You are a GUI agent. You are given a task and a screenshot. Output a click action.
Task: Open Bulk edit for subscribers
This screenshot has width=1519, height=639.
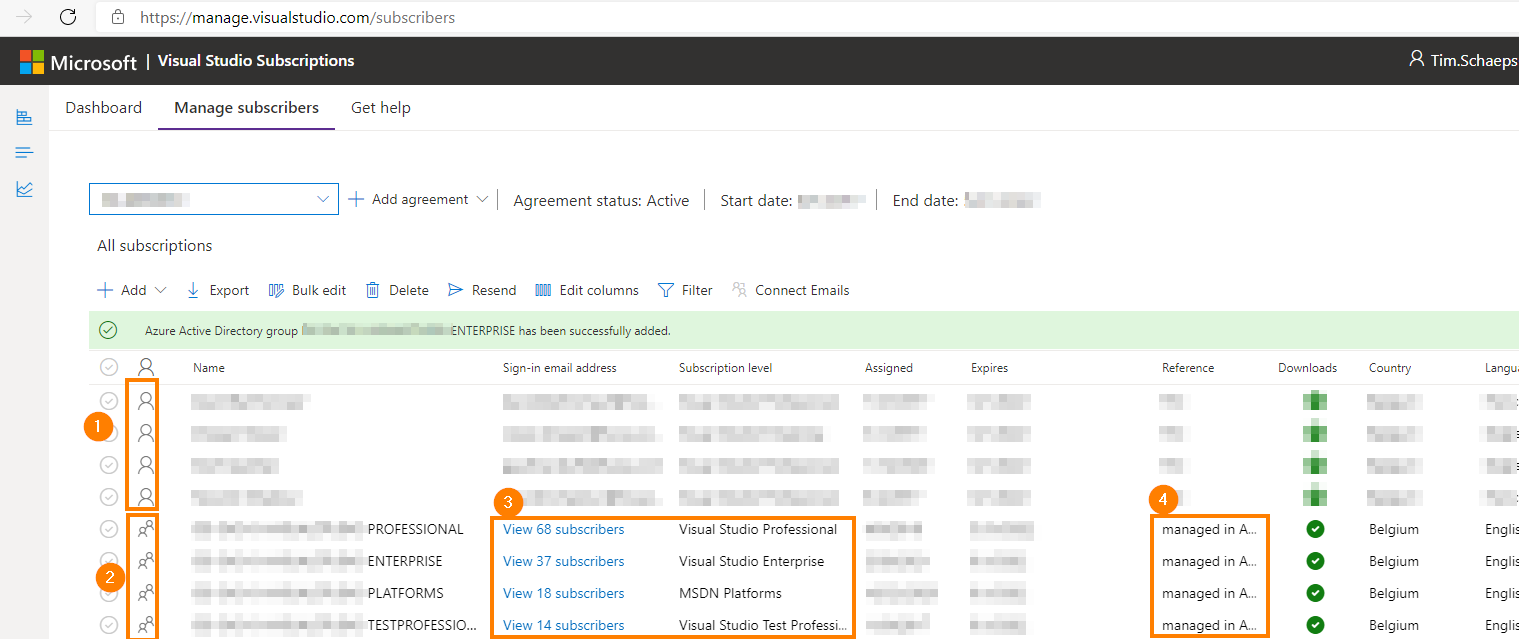coord(307,290)
